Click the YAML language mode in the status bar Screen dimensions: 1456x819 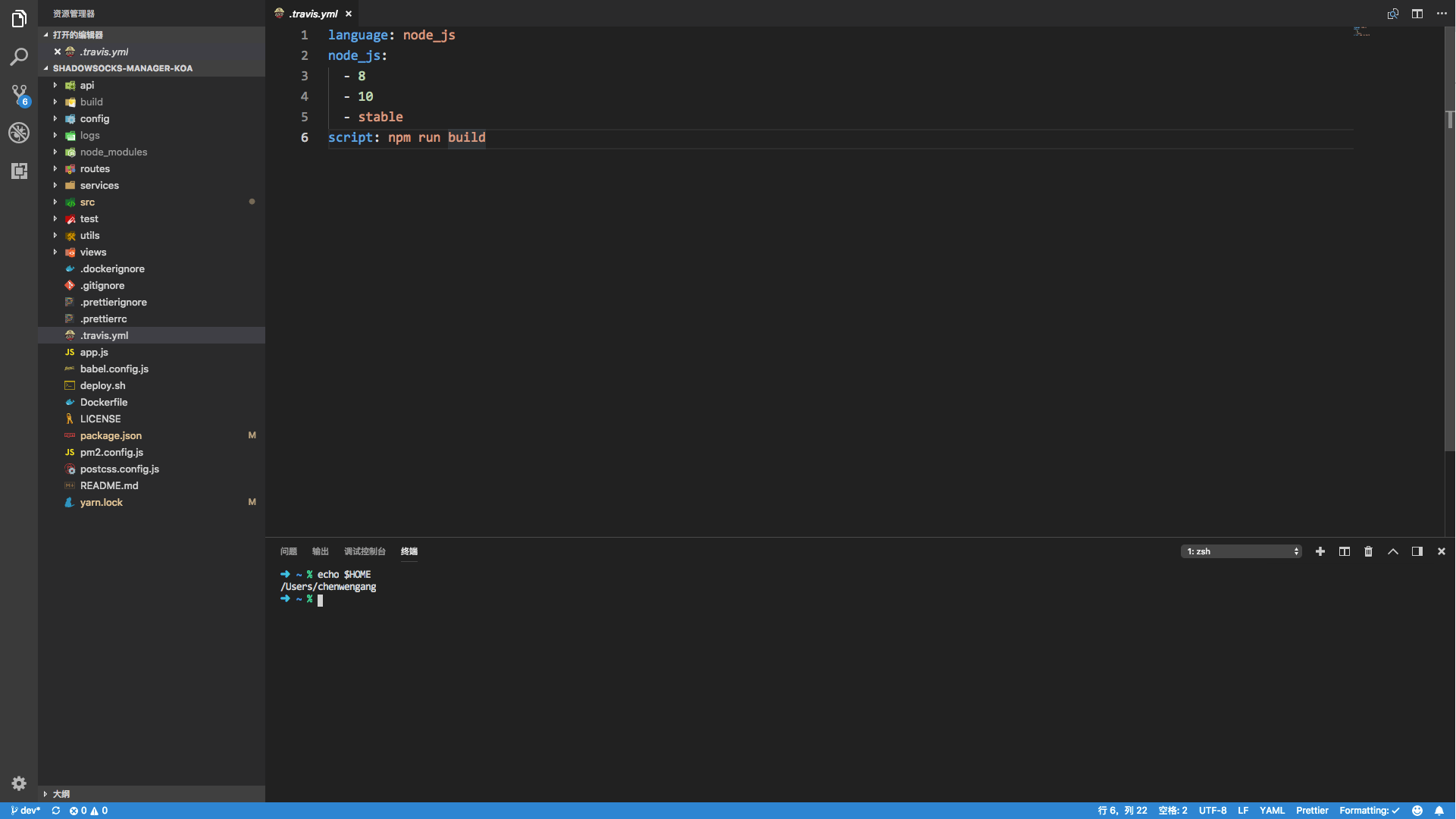1273,811
